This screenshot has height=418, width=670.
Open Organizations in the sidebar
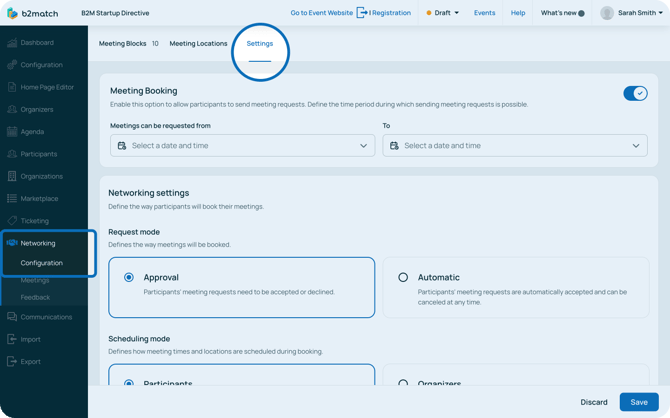tap(41, 176)
